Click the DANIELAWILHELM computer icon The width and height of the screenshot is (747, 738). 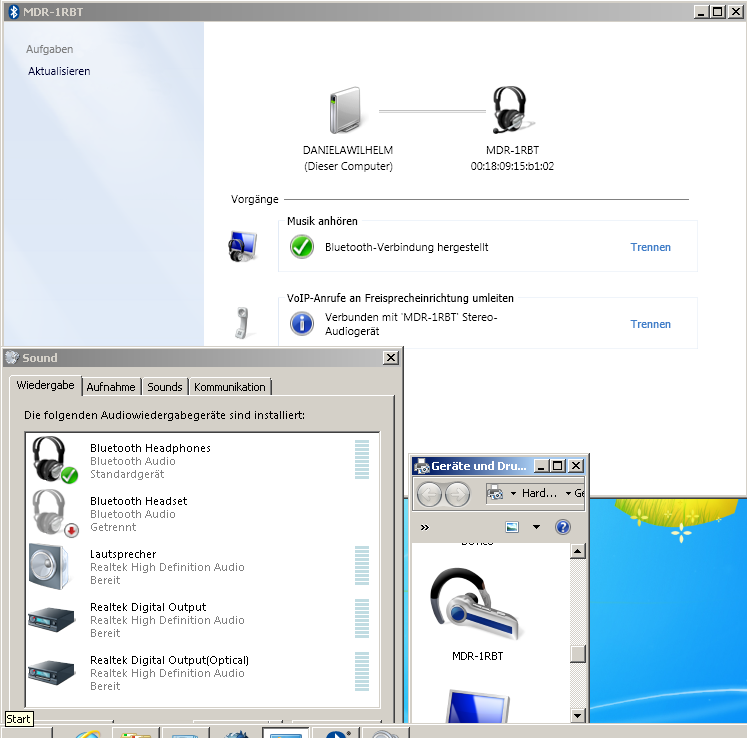click(346, 110)
